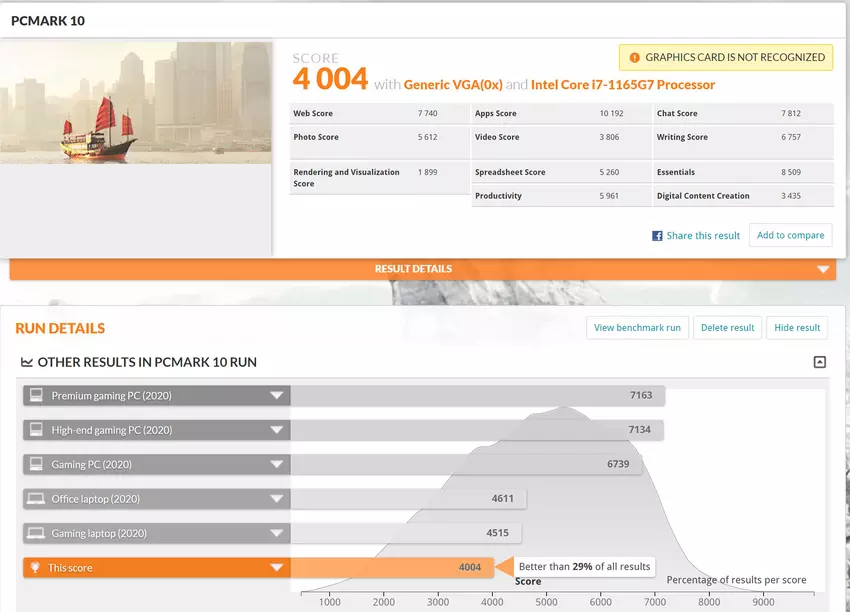
Task: Click the Facebook icon next to Share this result
Action: (657, 236)
